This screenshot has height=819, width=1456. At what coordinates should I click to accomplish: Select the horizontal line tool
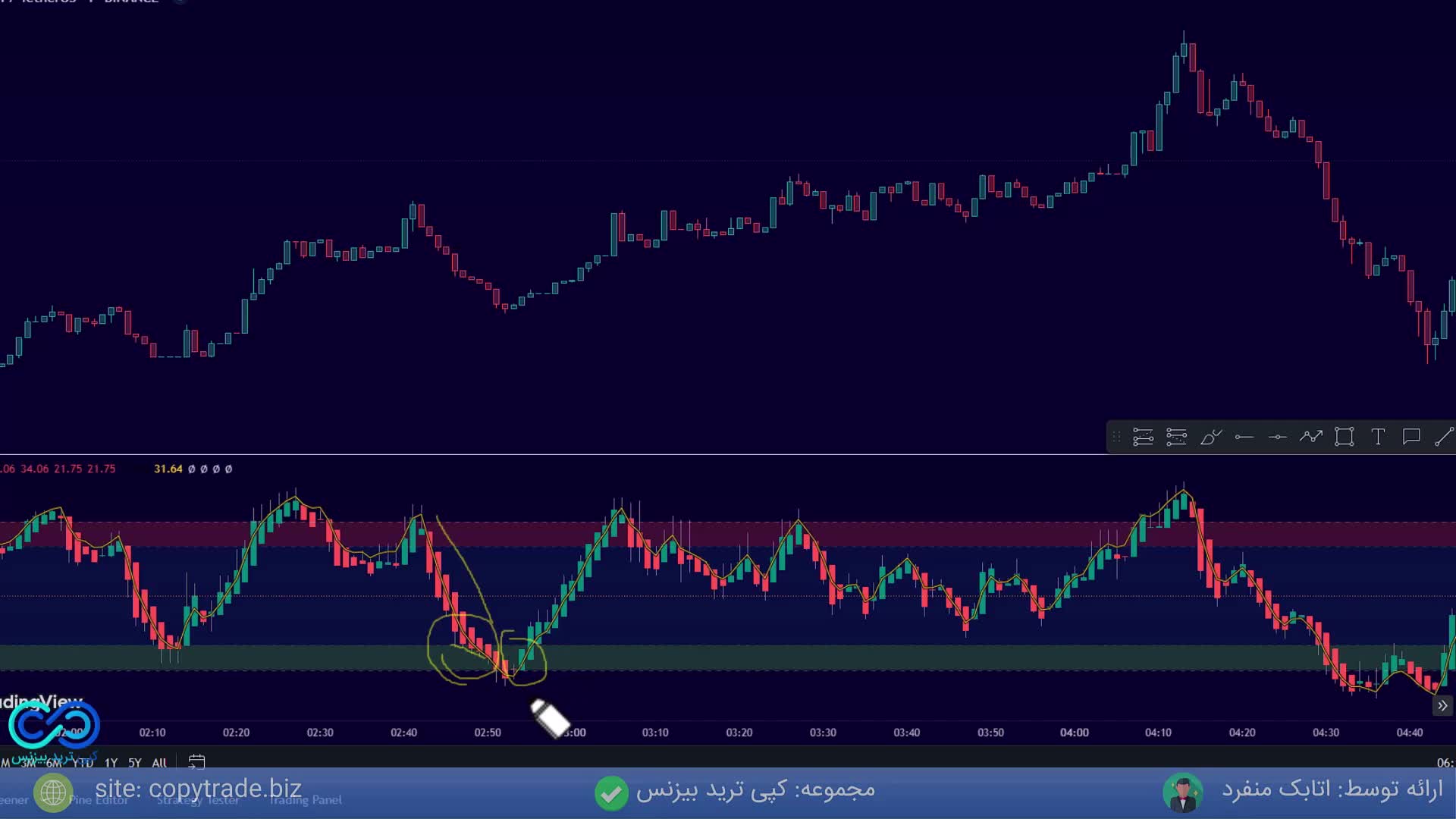(1277, 437)
